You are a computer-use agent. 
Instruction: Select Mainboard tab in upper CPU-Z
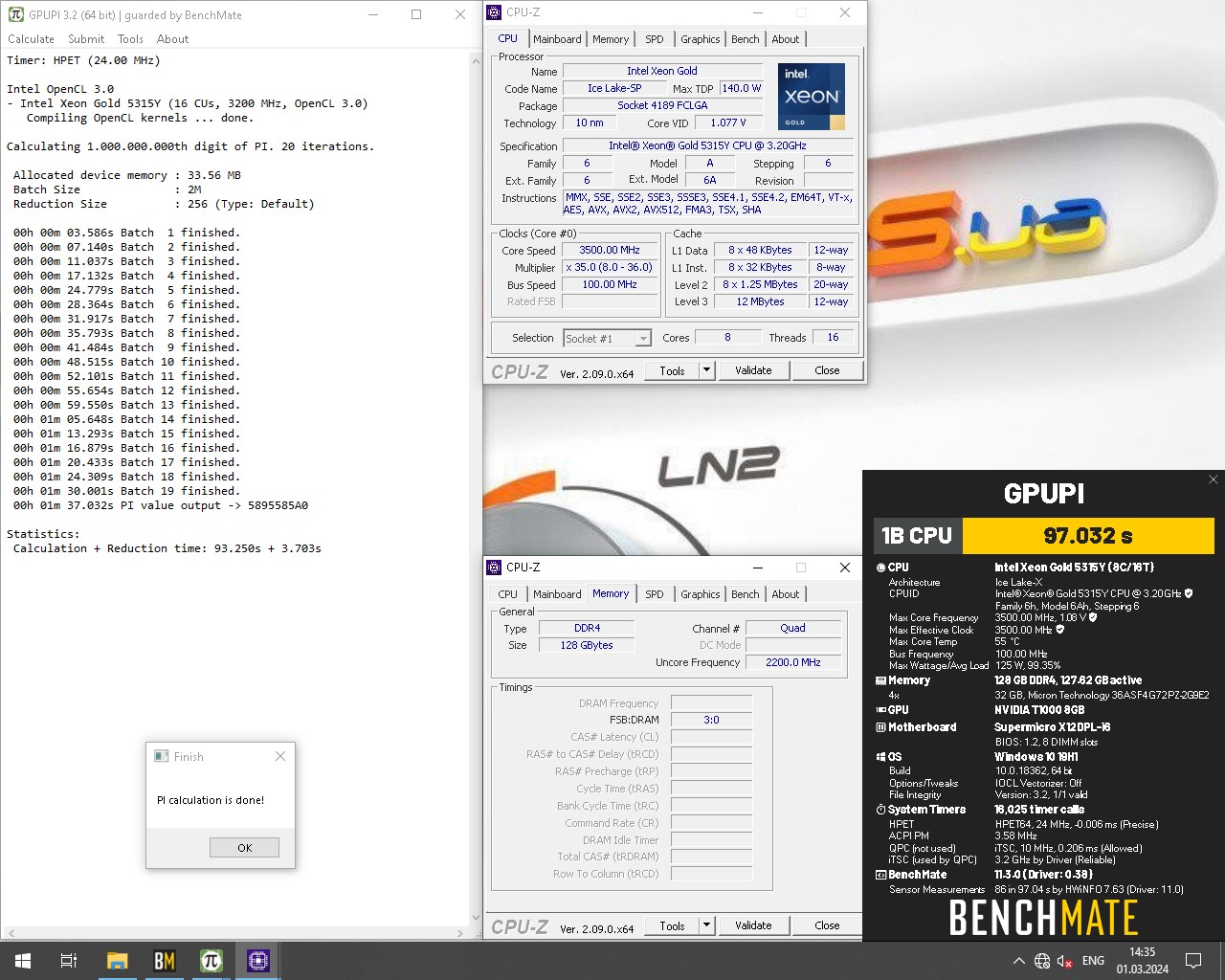coord(557,39)
